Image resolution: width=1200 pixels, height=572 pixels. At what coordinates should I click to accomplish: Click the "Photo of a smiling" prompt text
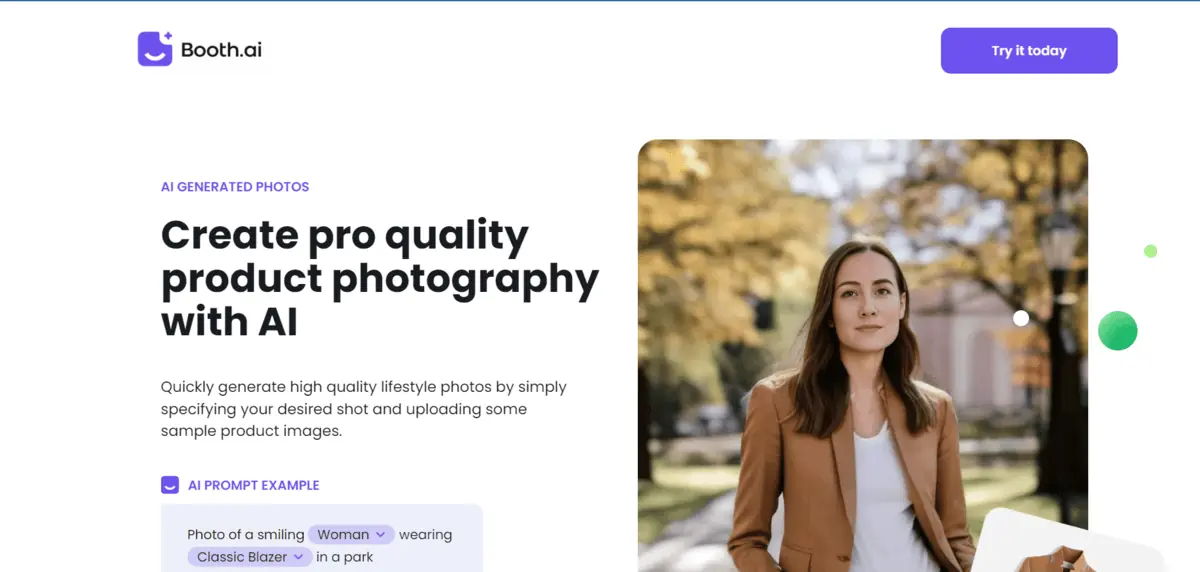pos(246,535)
